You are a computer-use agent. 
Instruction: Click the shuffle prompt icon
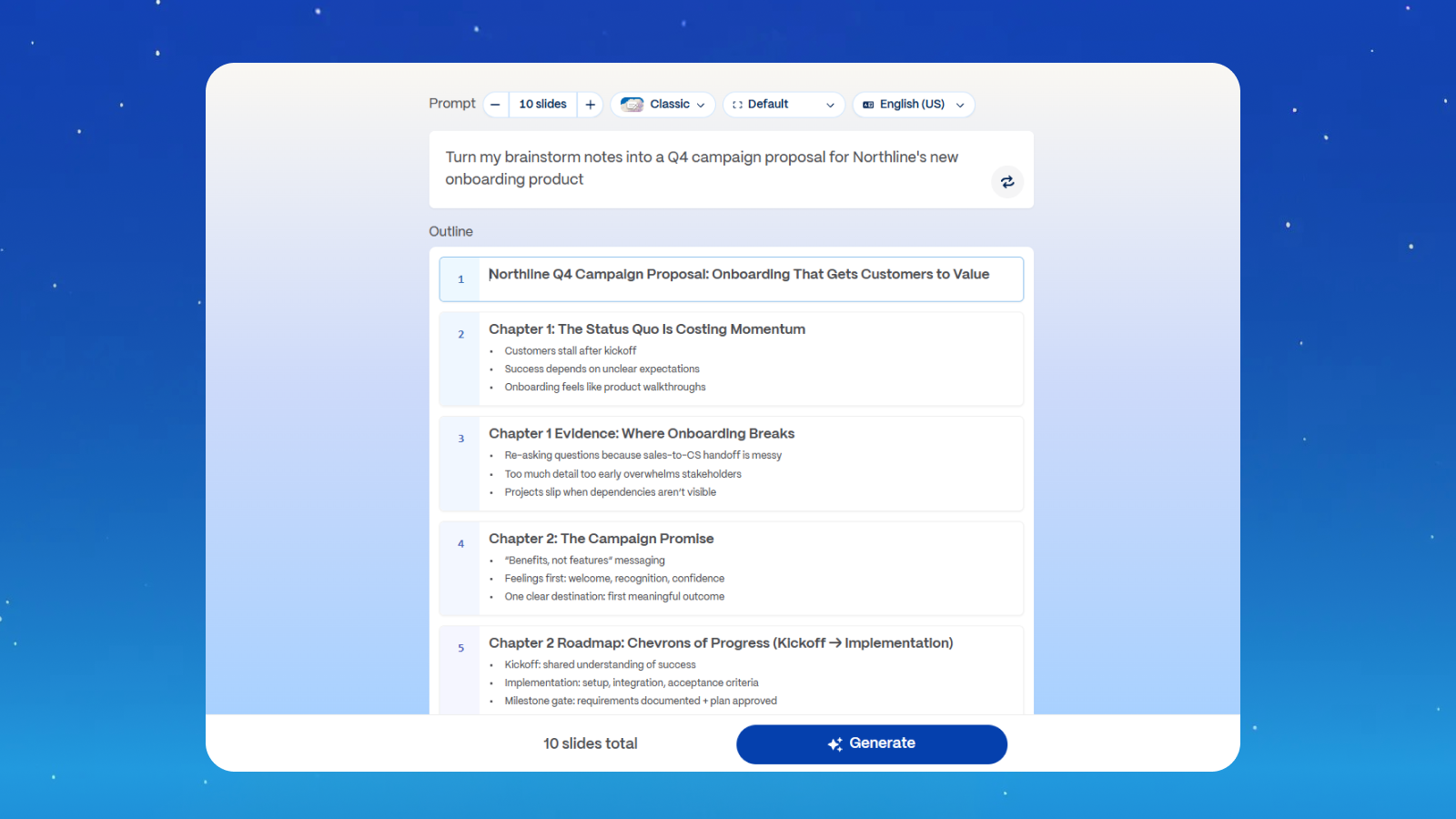click(1007, 182)
